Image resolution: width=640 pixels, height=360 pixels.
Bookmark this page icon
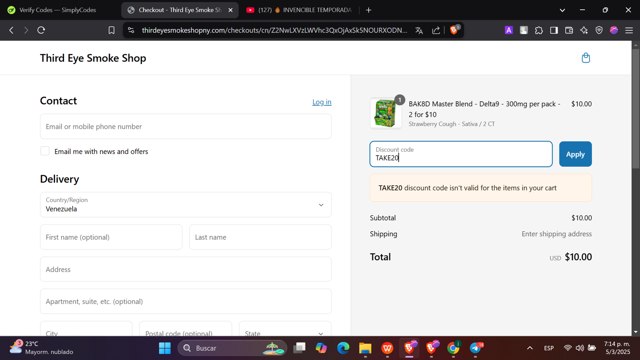pyautogui.click(x=111, y=30)
